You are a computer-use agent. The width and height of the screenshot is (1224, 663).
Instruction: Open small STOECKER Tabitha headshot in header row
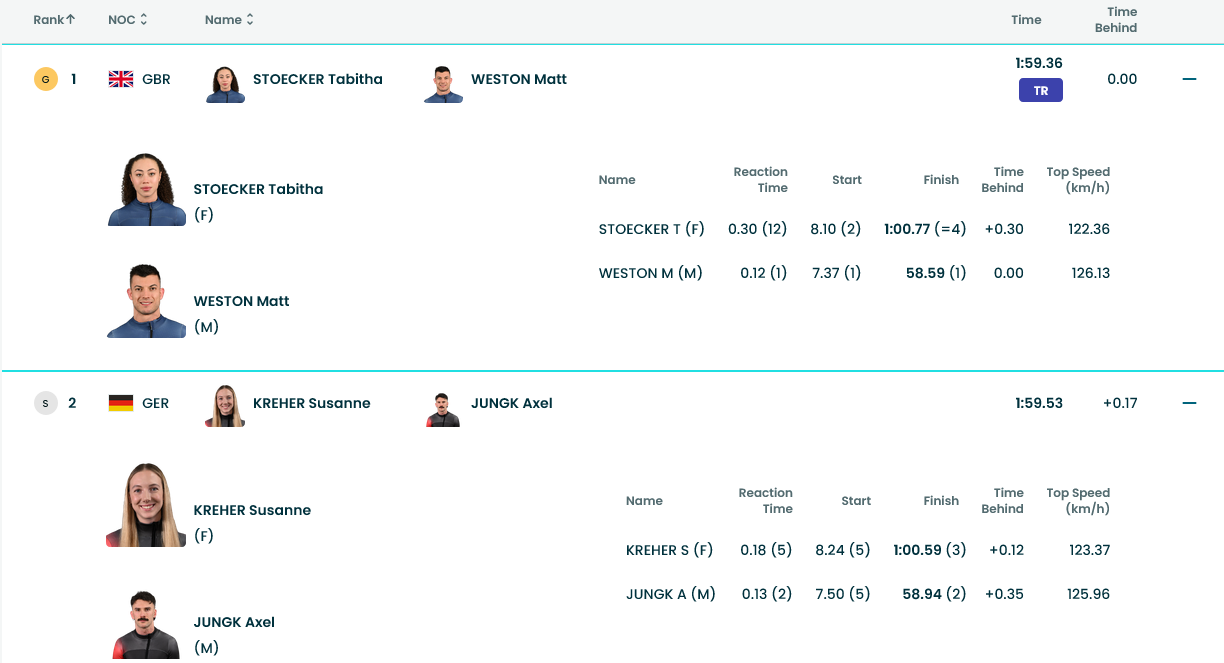coord(226,84)
